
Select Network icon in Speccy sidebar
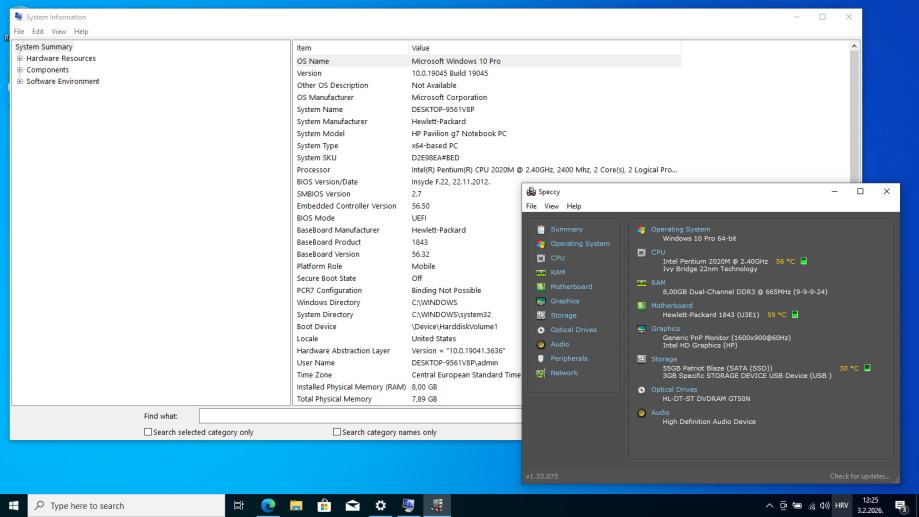pyautogui.click(x=541, y=373)
